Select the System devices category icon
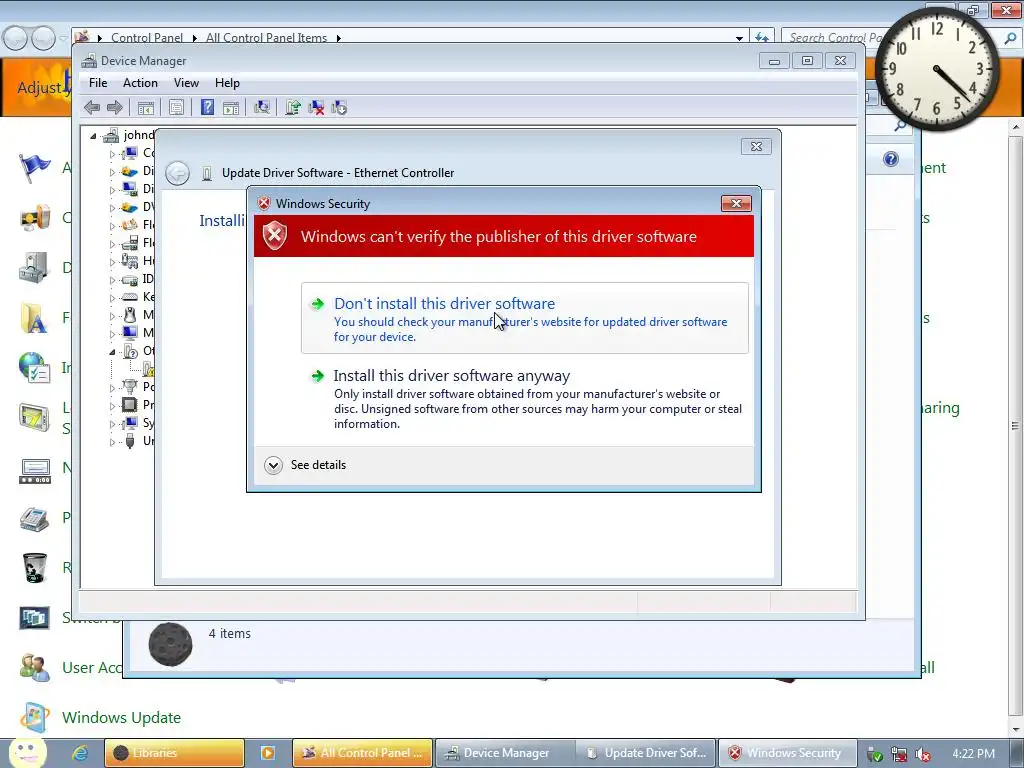 [x=130, y=423]
